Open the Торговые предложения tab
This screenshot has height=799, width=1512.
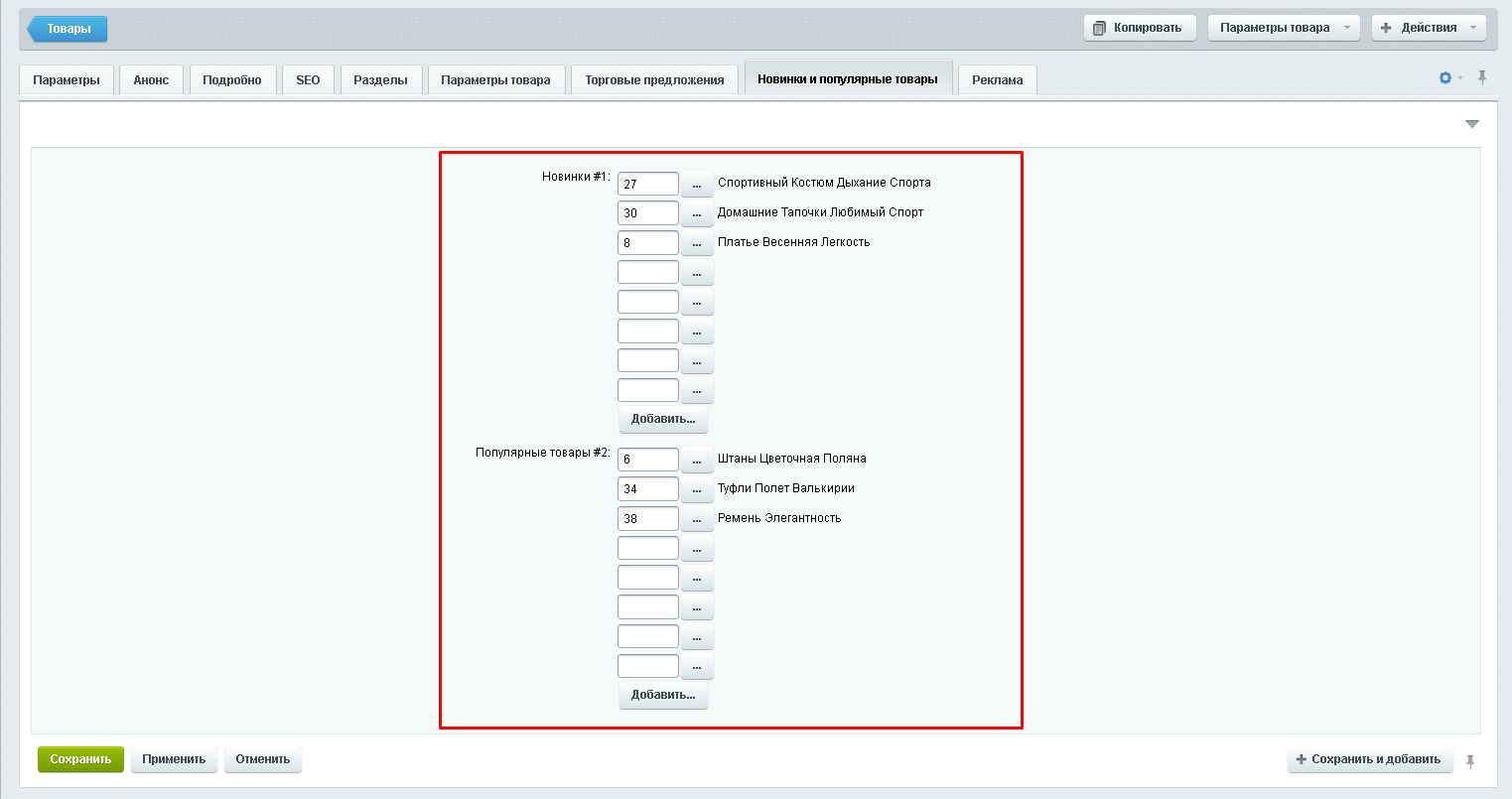click(x=654, y=80)
